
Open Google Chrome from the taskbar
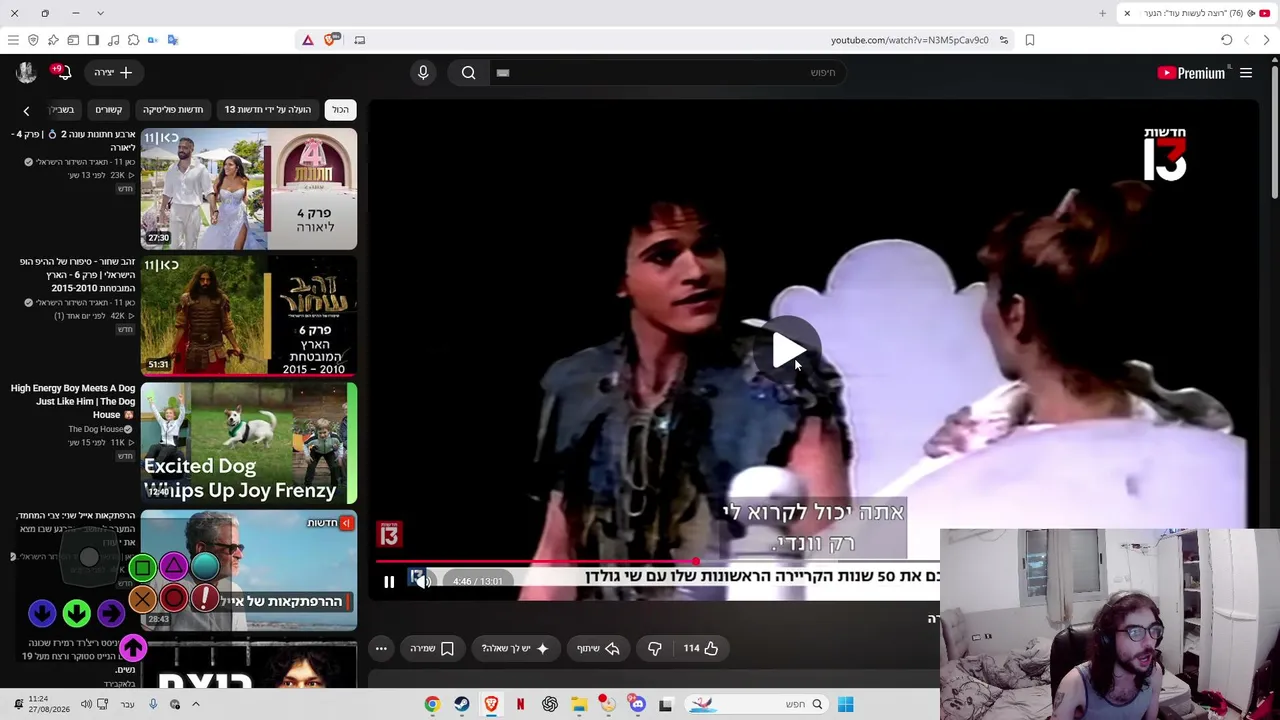click(432, 704)
